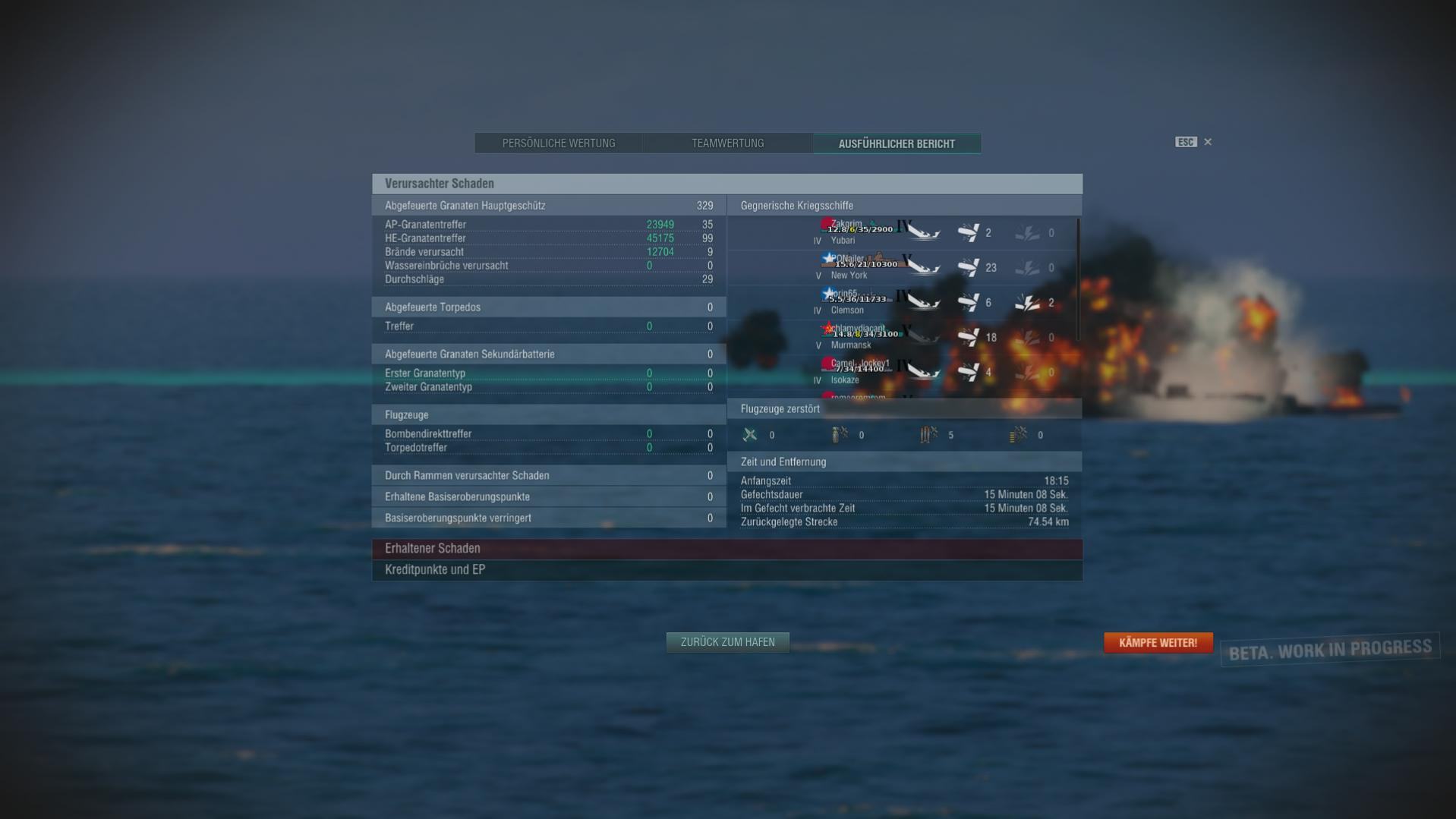This screenshot has width=1456, height=819.
Task: Collapse the Verursachter Schaden header
Action: (x=727, y=184)
